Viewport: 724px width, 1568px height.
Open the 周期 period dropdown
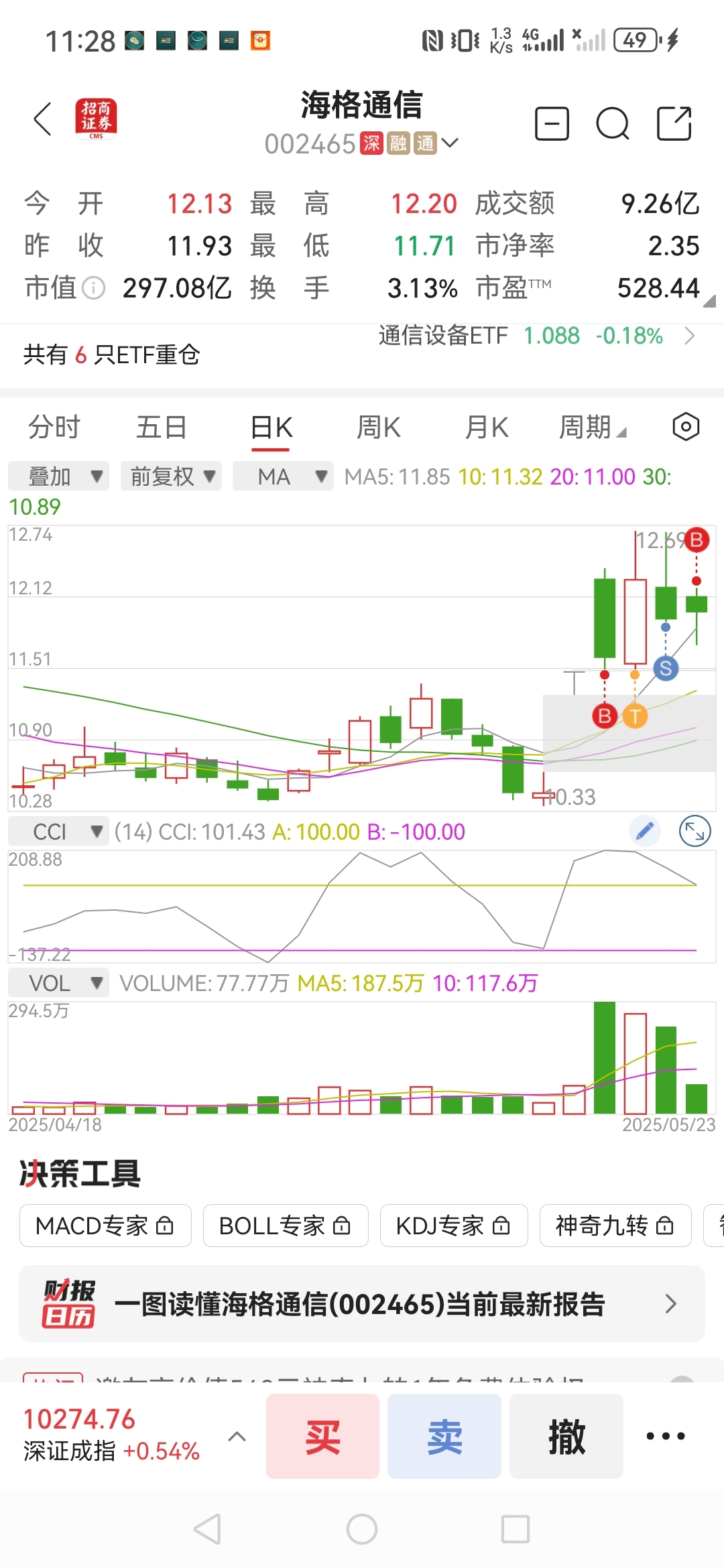[x=593, y=427]
